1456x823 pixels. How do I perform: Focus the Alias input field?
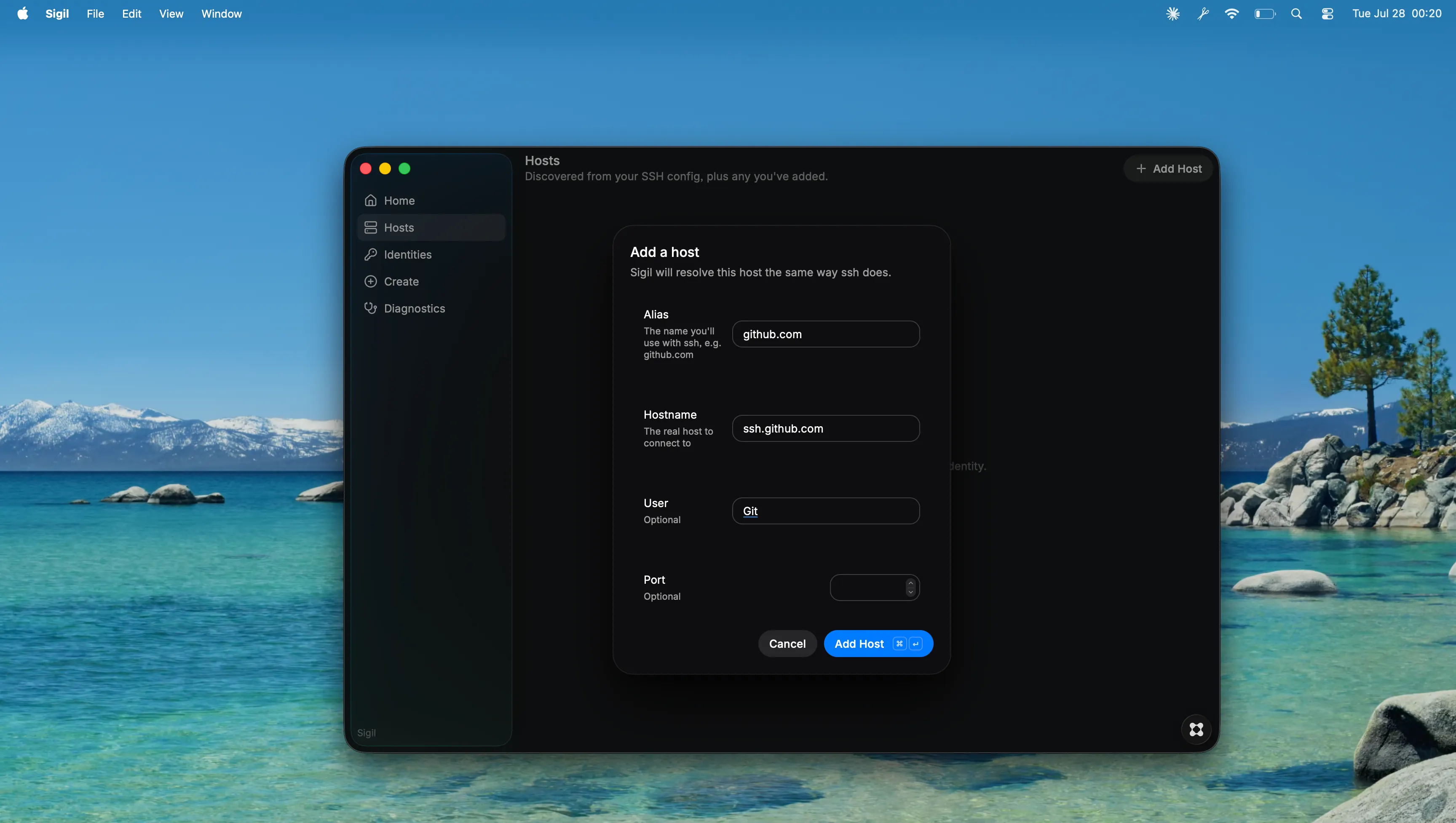826,334
